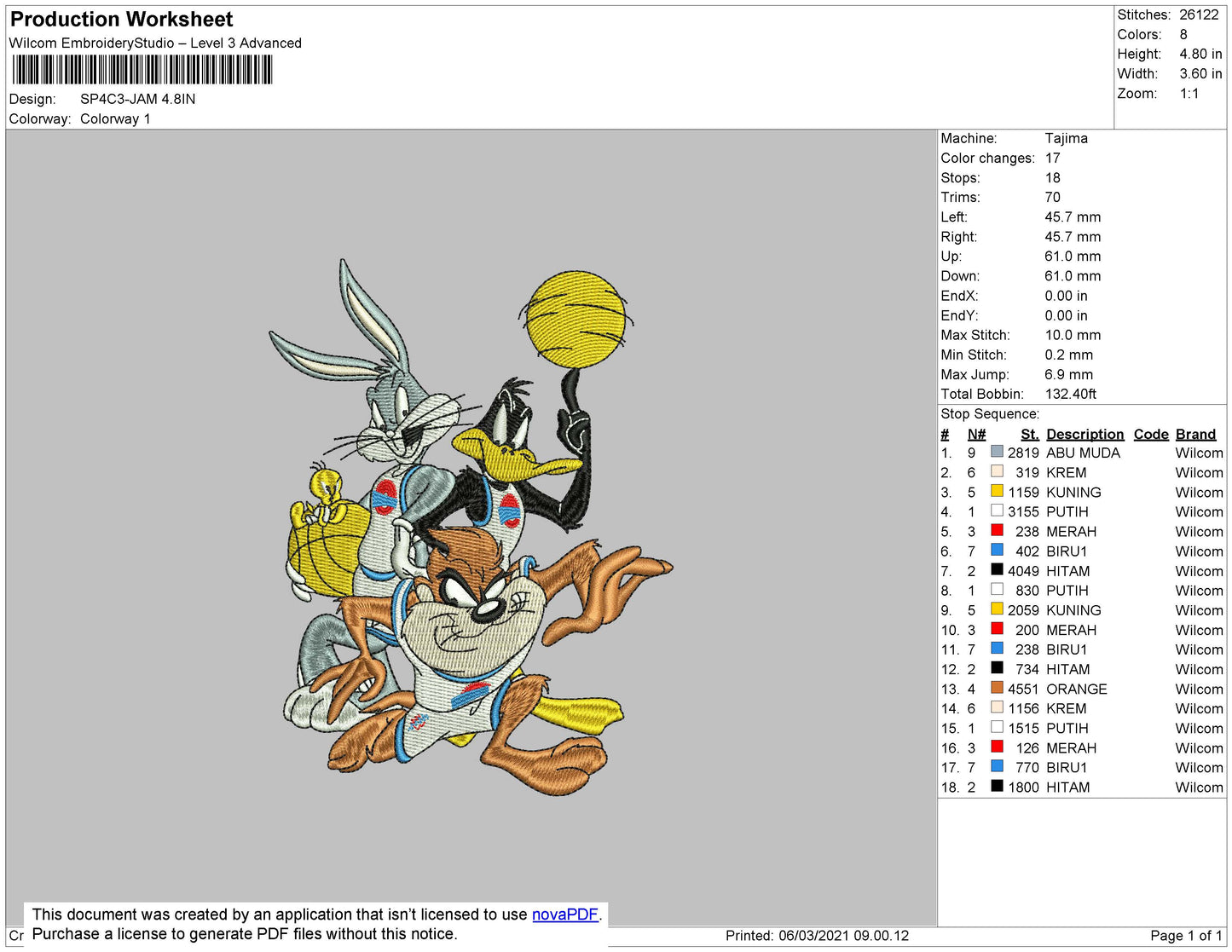This screenshot has height=952, width=1232.
Task: Click the Trims value 70
Action: (x=1053, y=197)
